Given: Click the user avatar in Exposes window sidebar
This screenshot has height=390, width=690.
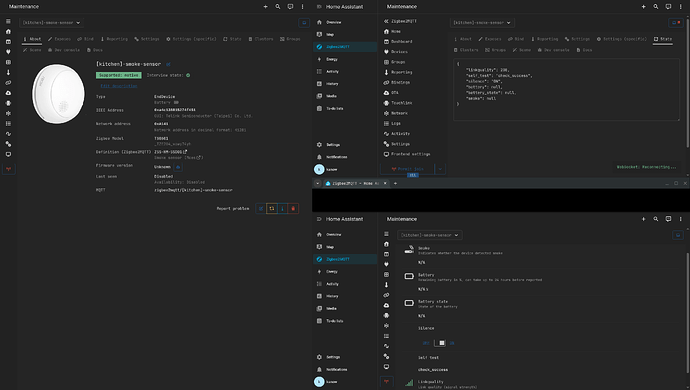Looking at the screenshot, I should point(319,382).
